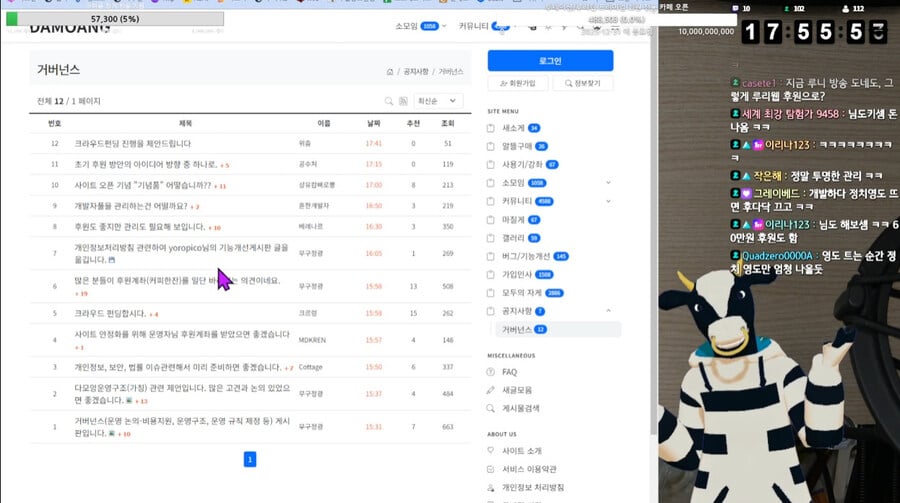The image size is (900, 503).
Task: Open the 최신순 sort dropdown
Action: (437, 101)
